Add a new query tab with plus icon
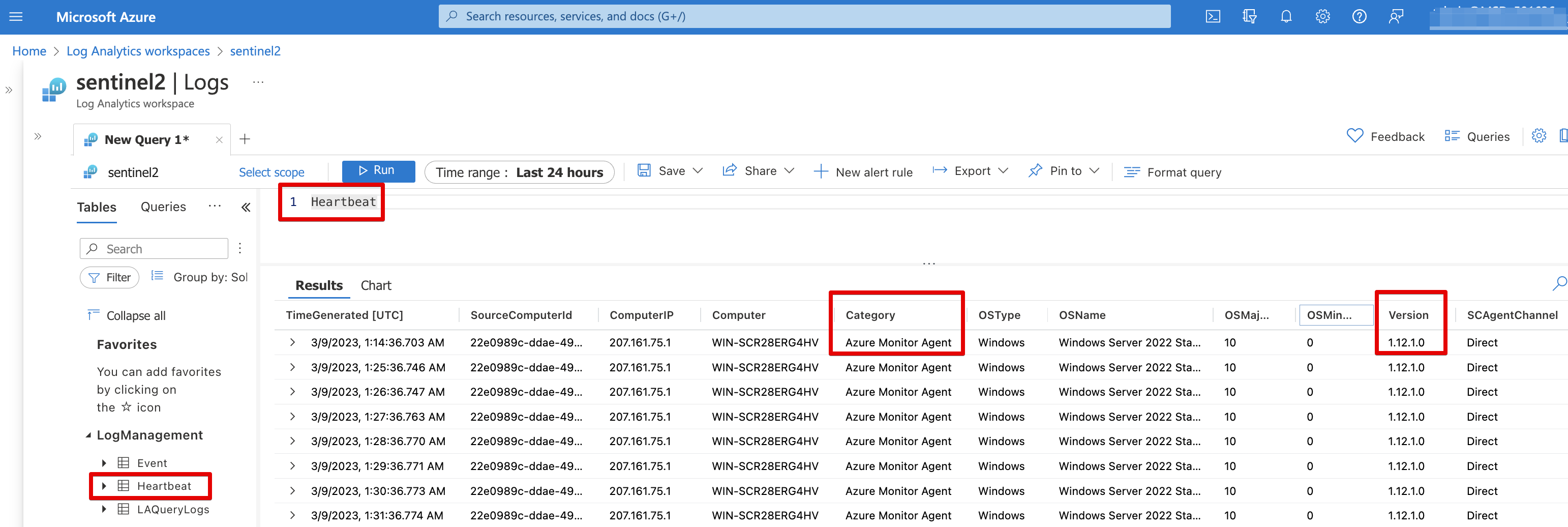Screen dimensions: 1568x527 click(x=245, y=139)
